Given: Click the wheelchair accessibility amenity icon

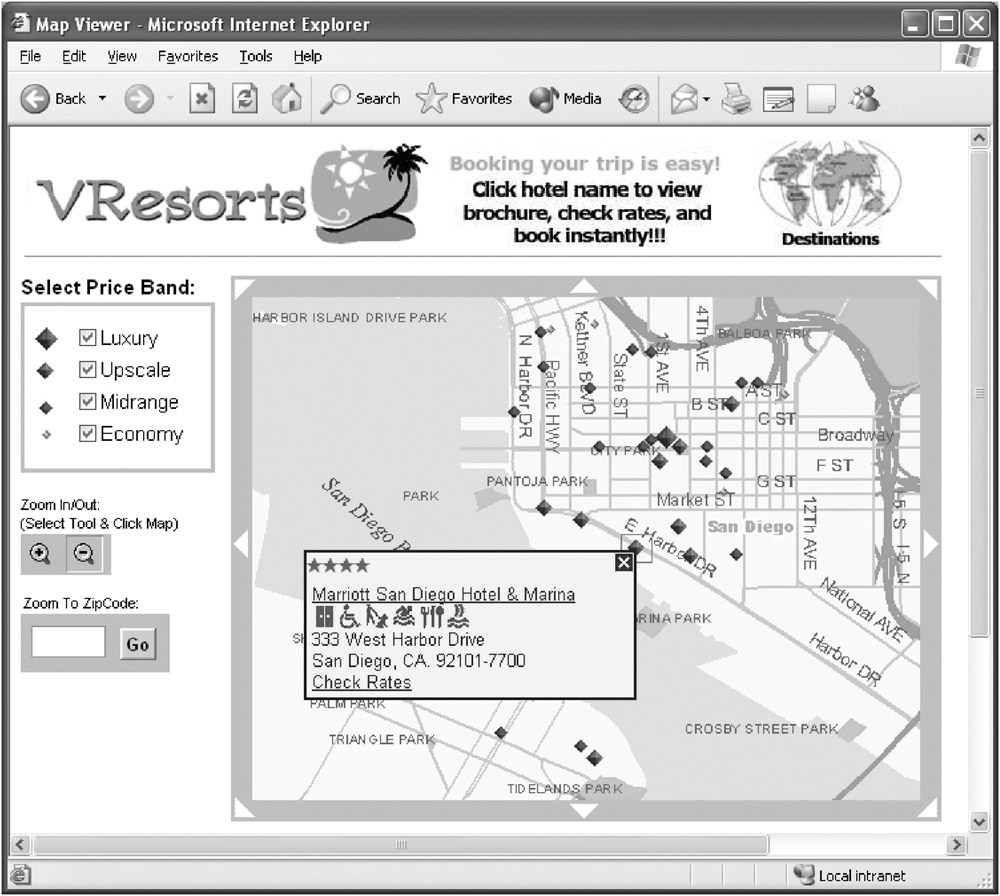Looking at the screenshot, I should 349,617.
